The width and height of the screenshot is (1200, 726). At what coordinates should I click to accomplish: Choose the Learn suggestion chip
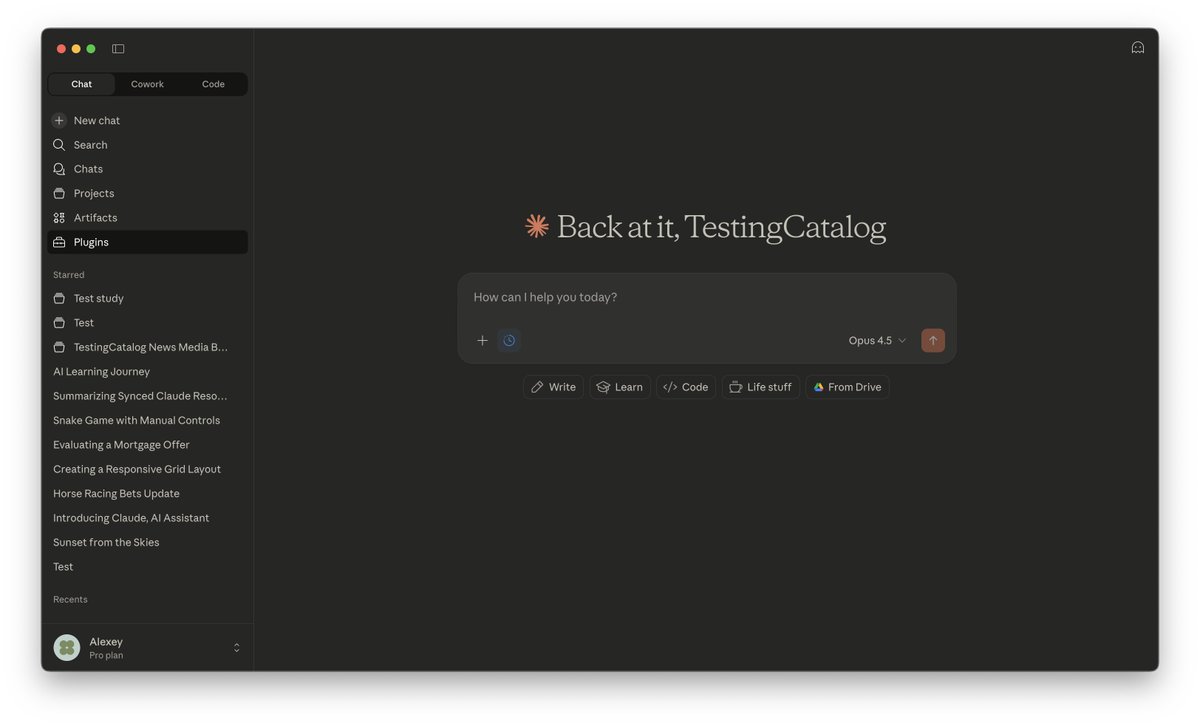click(620, 387)
